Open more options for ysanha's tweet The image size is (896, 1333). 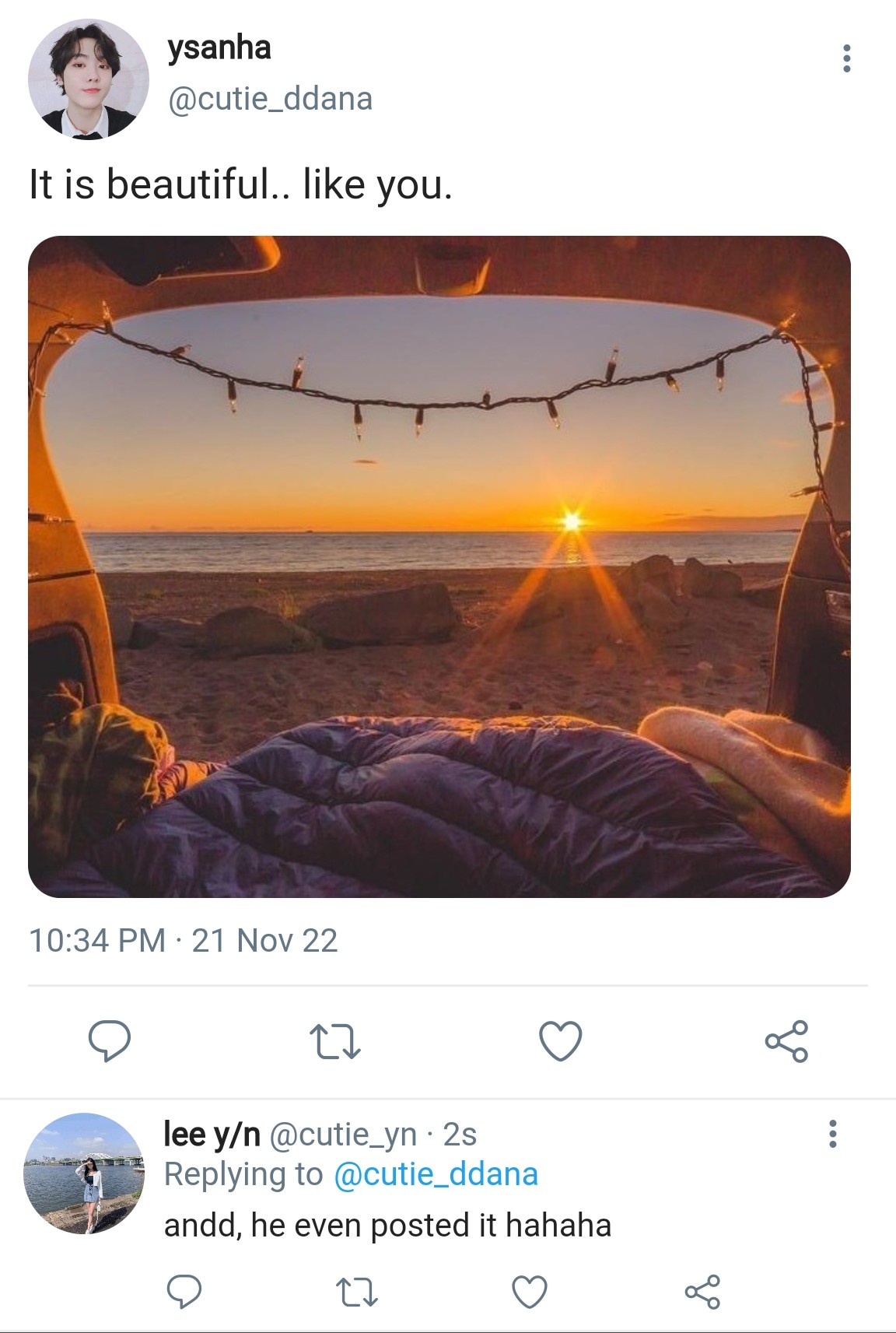(846, 59)
